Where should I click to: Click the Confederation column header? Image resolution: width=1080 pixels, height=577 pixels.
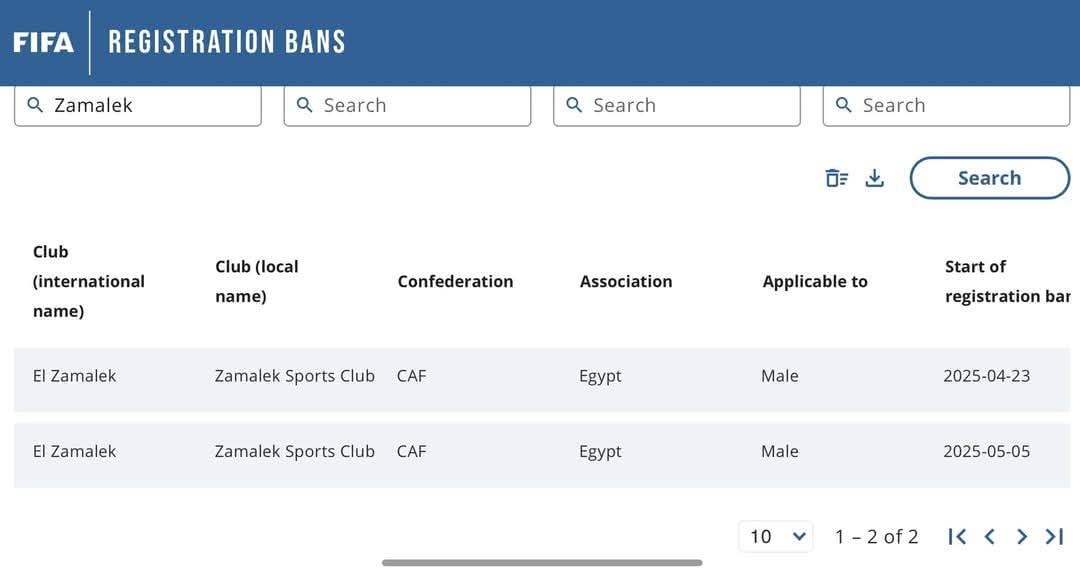coord(455,282)
